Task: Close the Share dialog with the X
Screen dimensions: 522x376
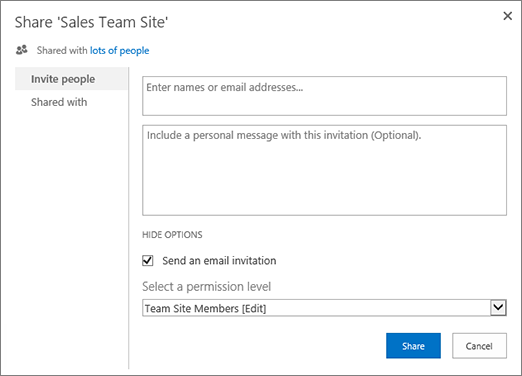Action: click(507, 16)
